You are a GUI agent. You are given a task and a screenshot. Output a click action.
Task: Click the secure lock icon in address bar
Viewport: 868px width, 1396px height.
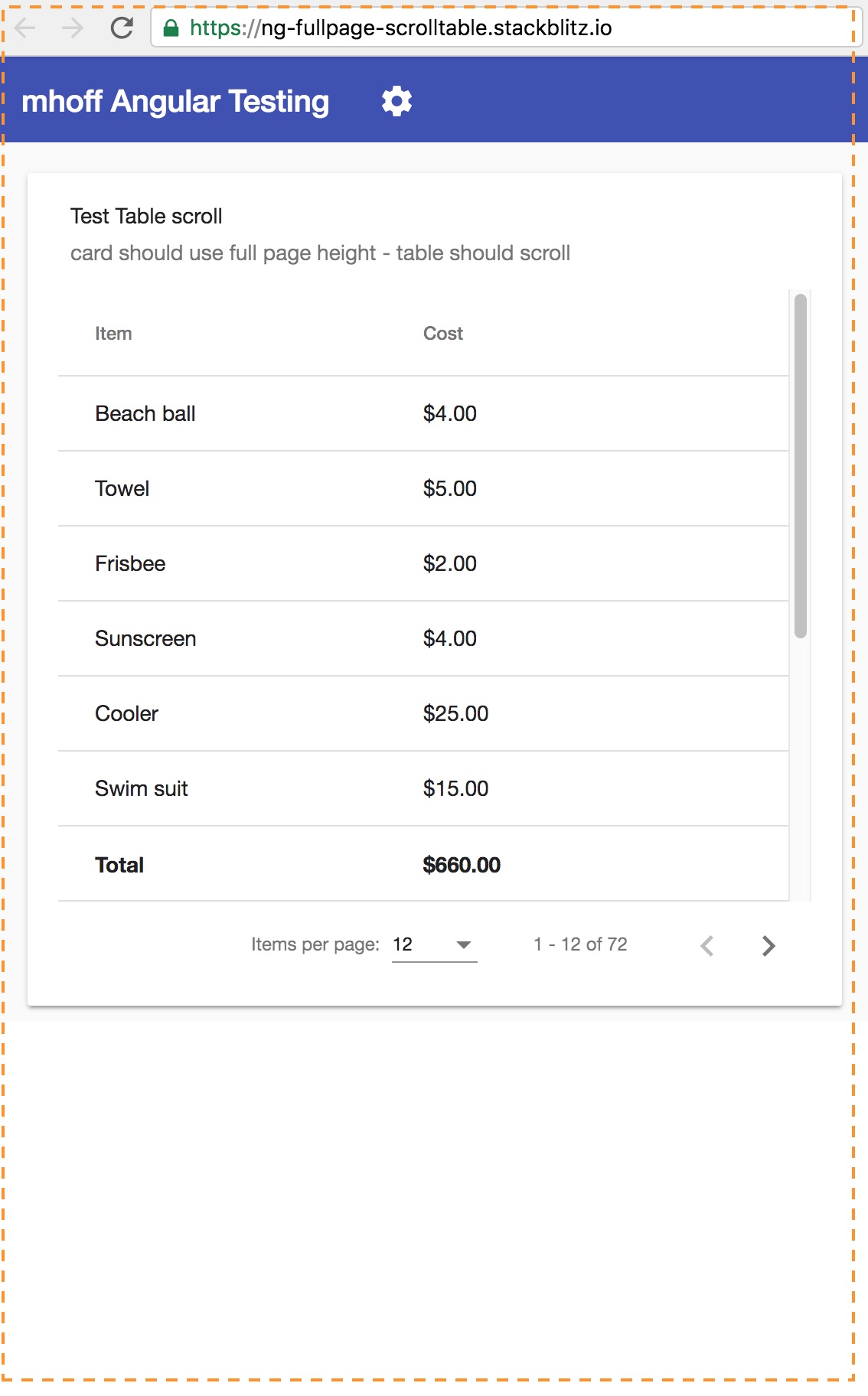(171, 28)
